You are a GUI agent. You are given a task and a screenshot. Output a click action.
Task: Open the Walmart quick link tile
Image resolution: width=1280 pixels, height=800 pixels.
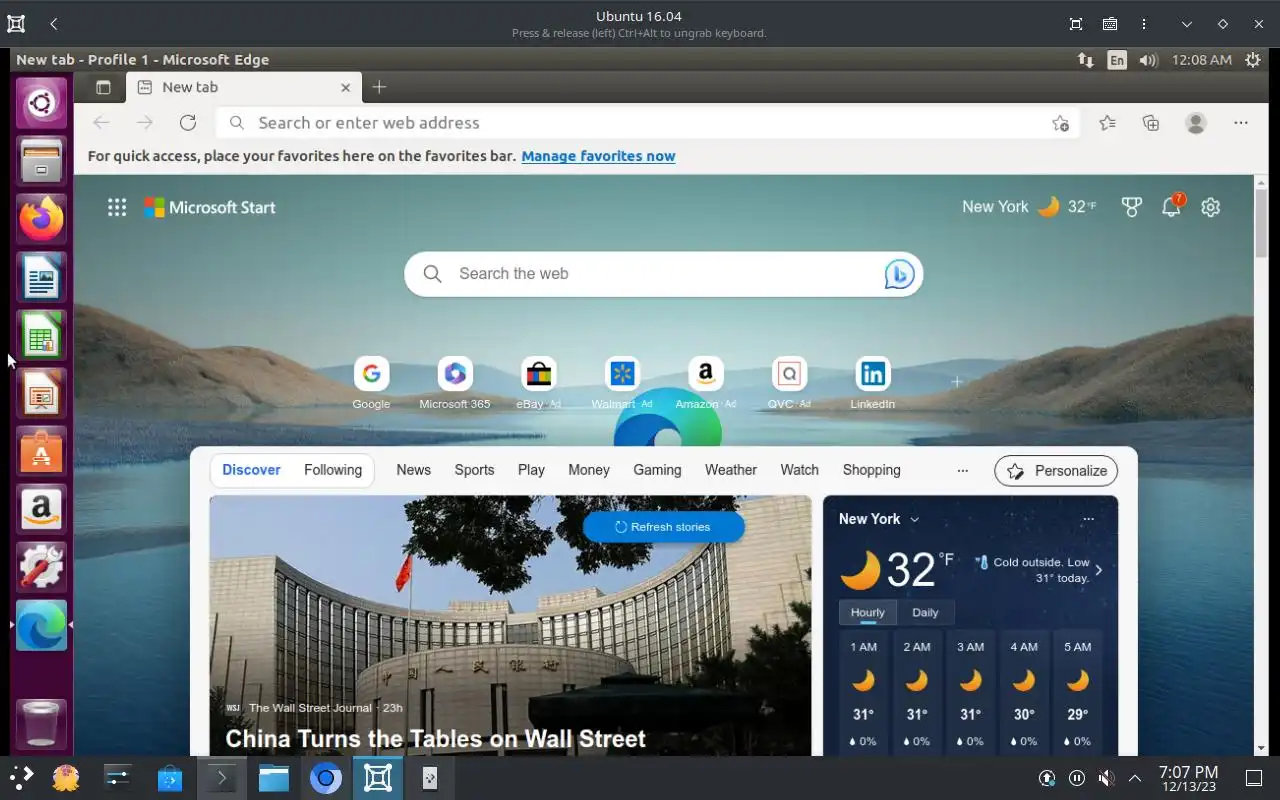(622, 383)
